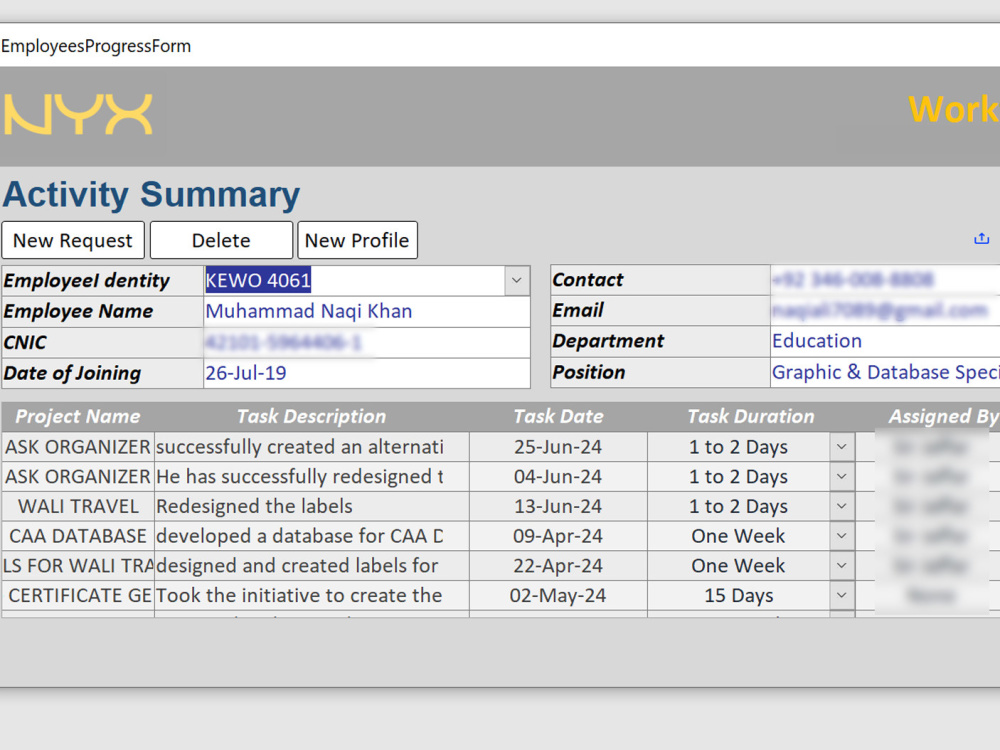This screenshot has height=750, width=1000.
Task: Open duration dropdown for 04-Jun-24 task
Action: (x=842, y=476)
